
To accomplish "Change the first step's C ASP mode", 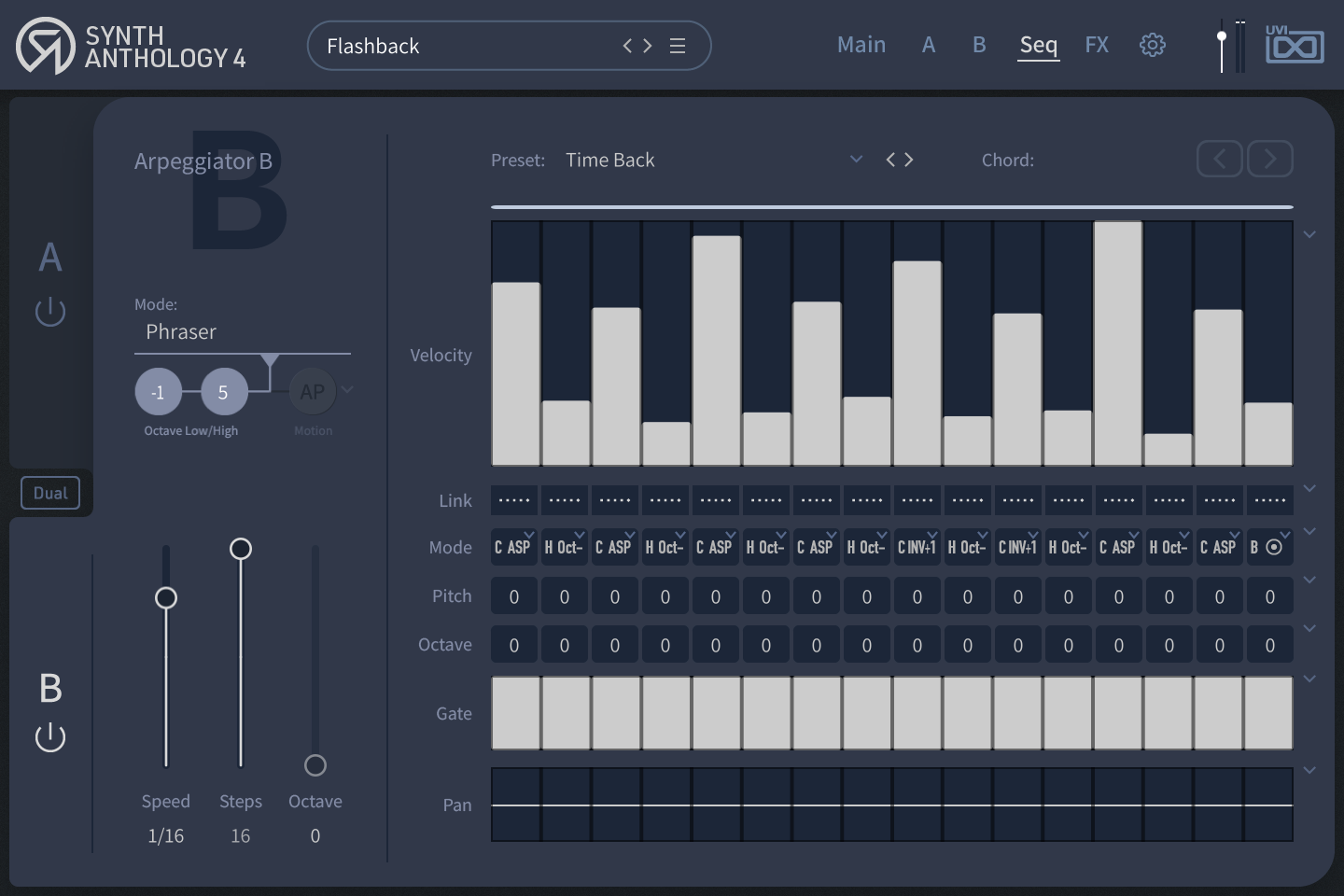I will 513,547.
